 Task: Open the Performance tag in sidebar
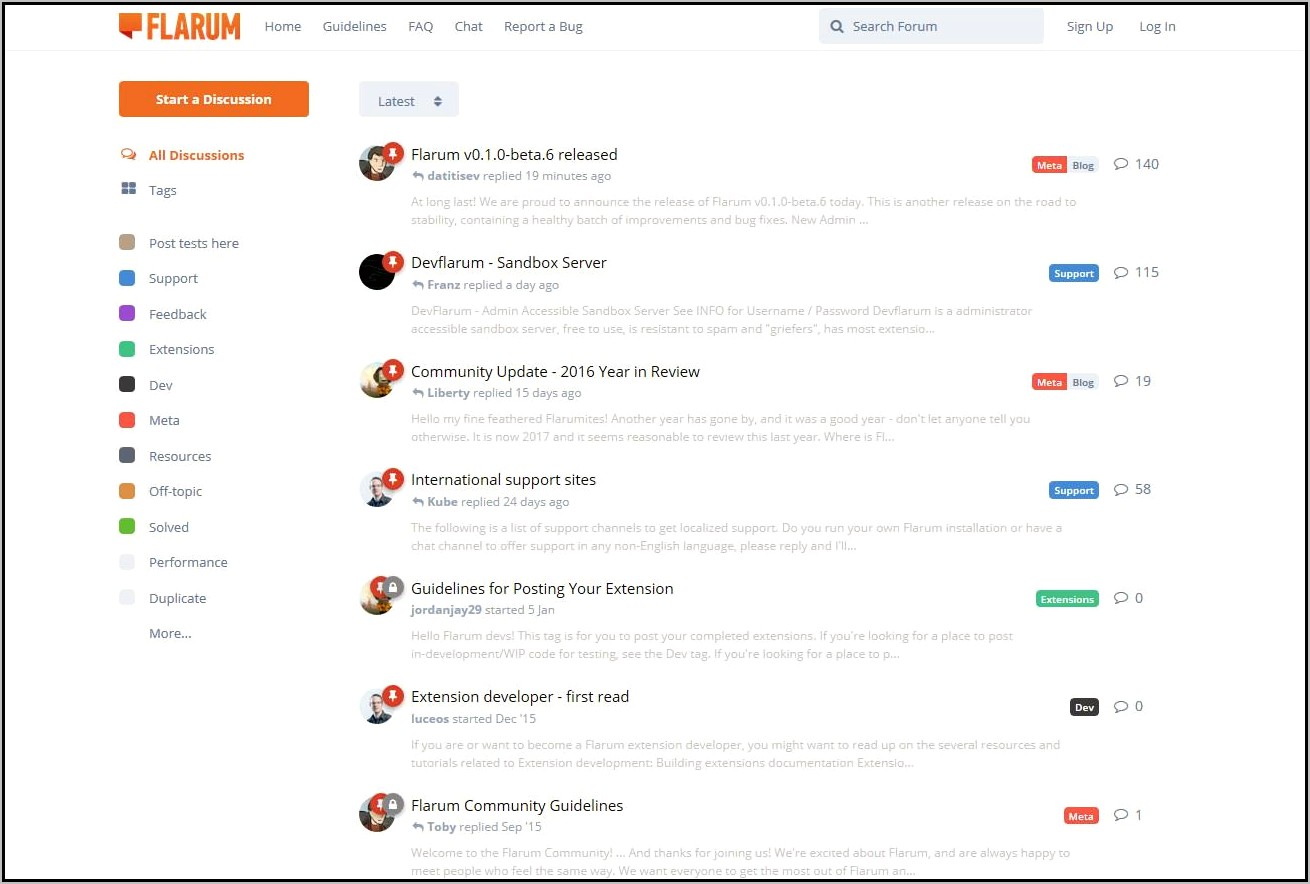point(188,562)
